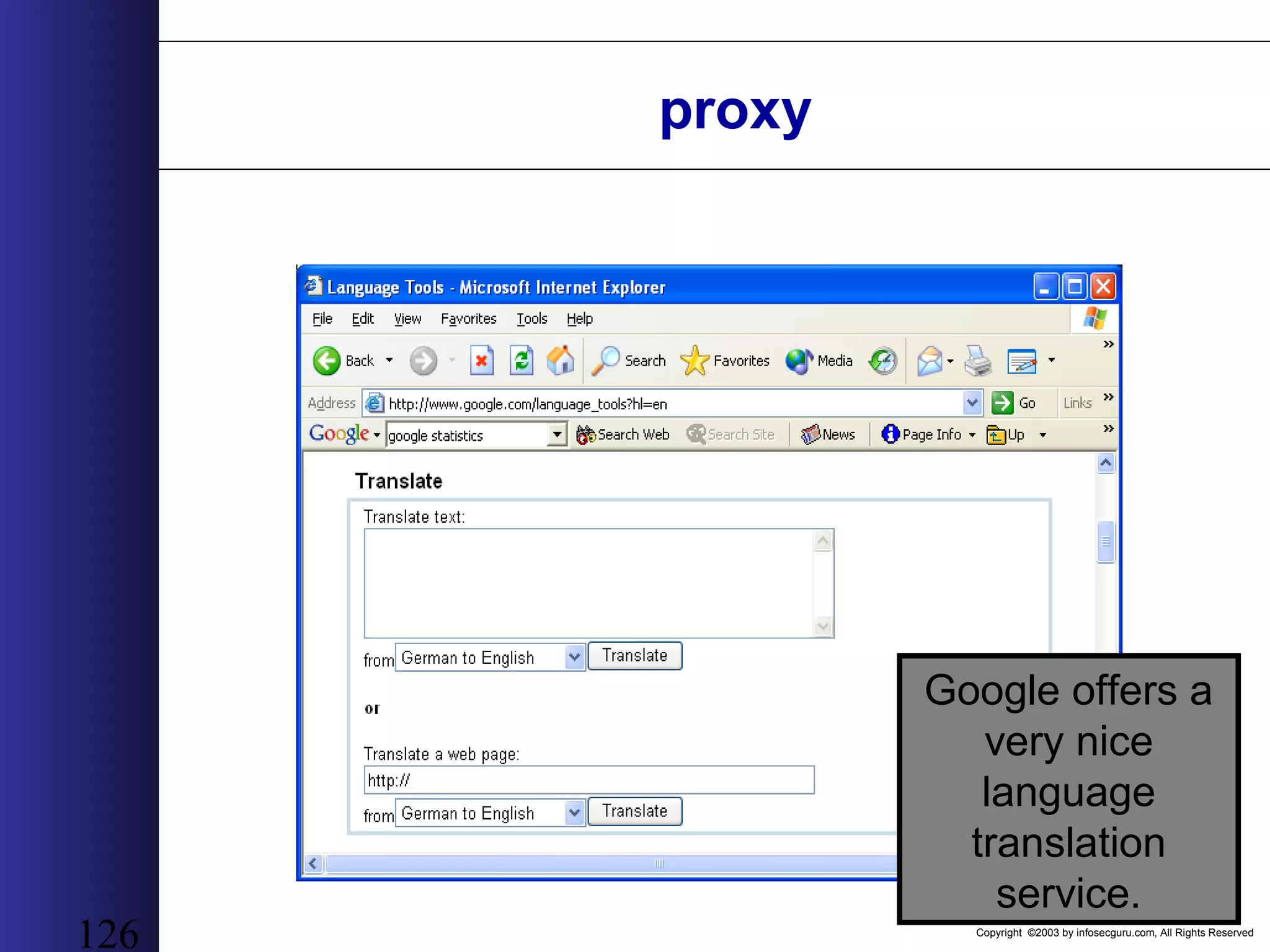Click the Up folder button on Google toolbar
Screen dimensions: 1270x952
(1005, 434)
